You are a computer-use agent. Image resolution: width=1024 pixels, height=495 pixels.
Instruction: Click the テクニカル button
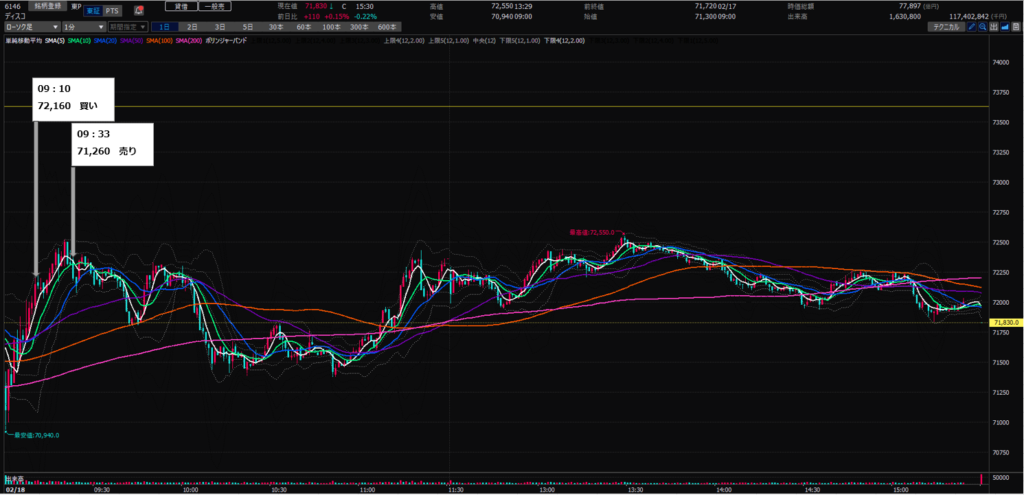pyautogui.click(x=946, y=27)
